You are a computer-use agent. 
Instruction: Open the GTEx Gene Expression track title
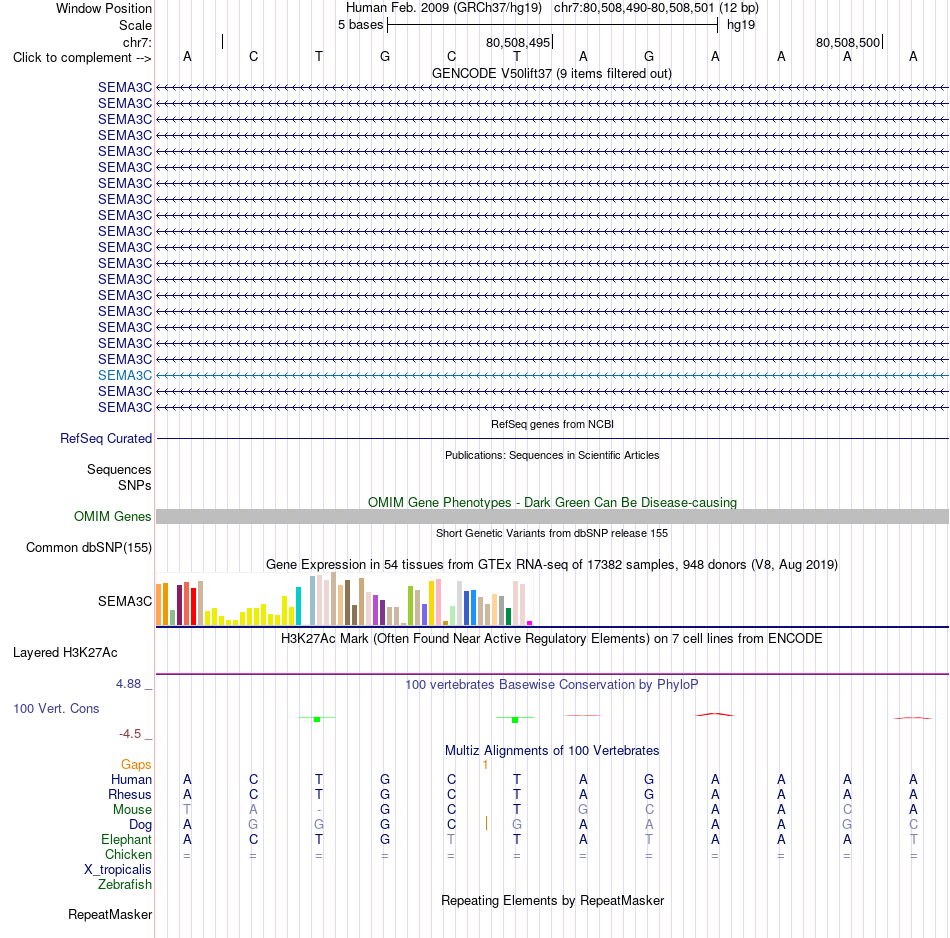(552, 564)
